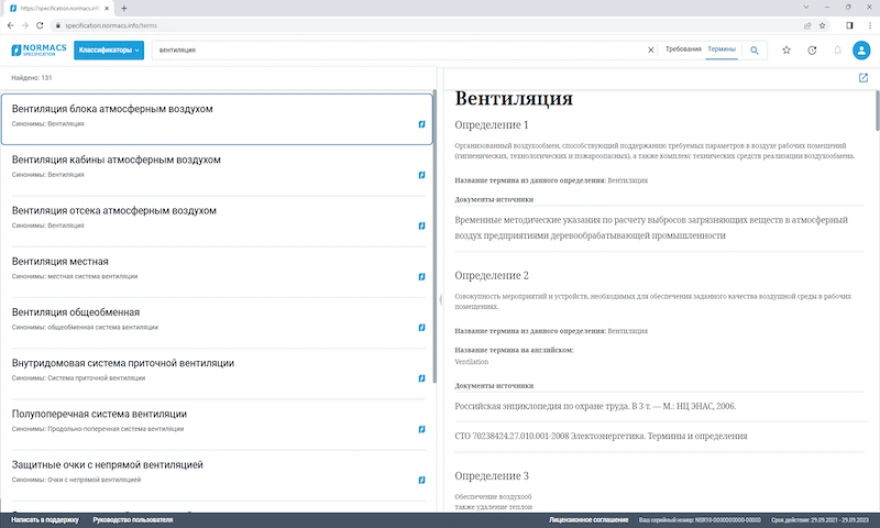This screenshot has width=880, height=528.
Task: Open the user profile avatar
Action: point(861,50)
